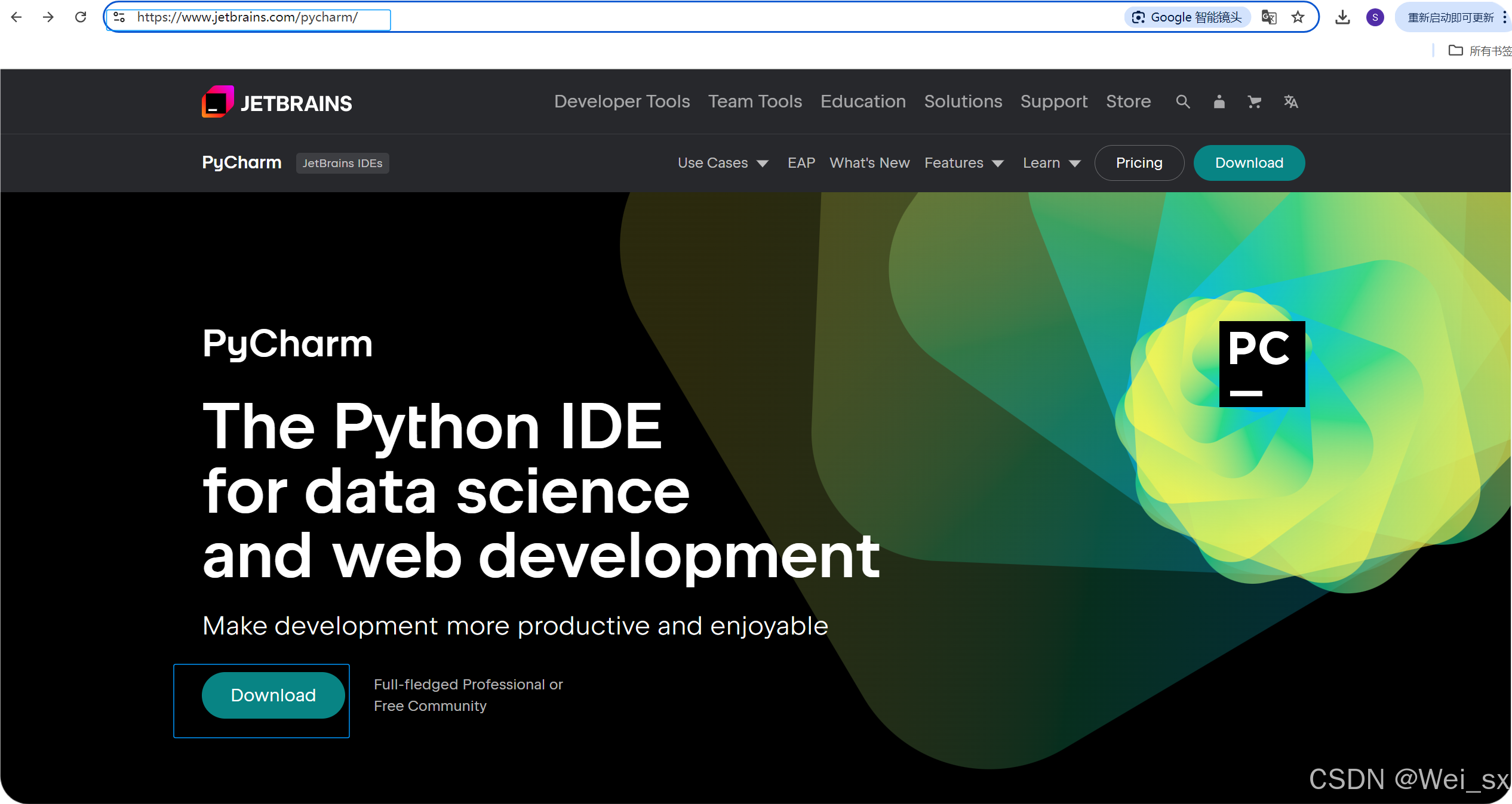Click the relaunch to update button

1450,17
